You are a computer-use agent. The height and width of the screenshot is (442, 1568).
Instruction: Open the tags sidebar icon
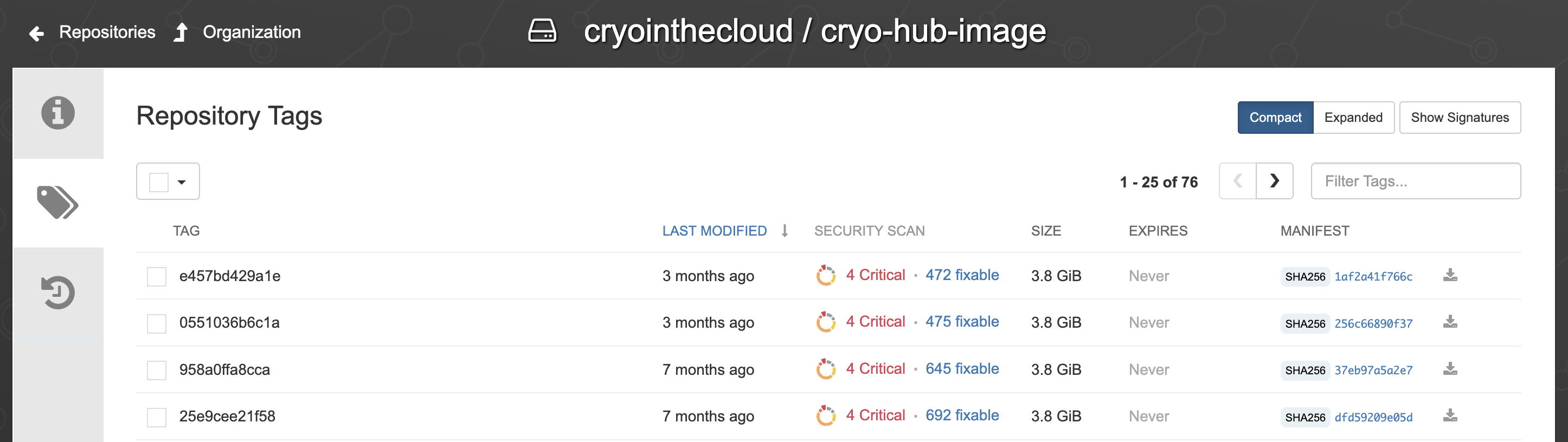[x=58, y=203]
